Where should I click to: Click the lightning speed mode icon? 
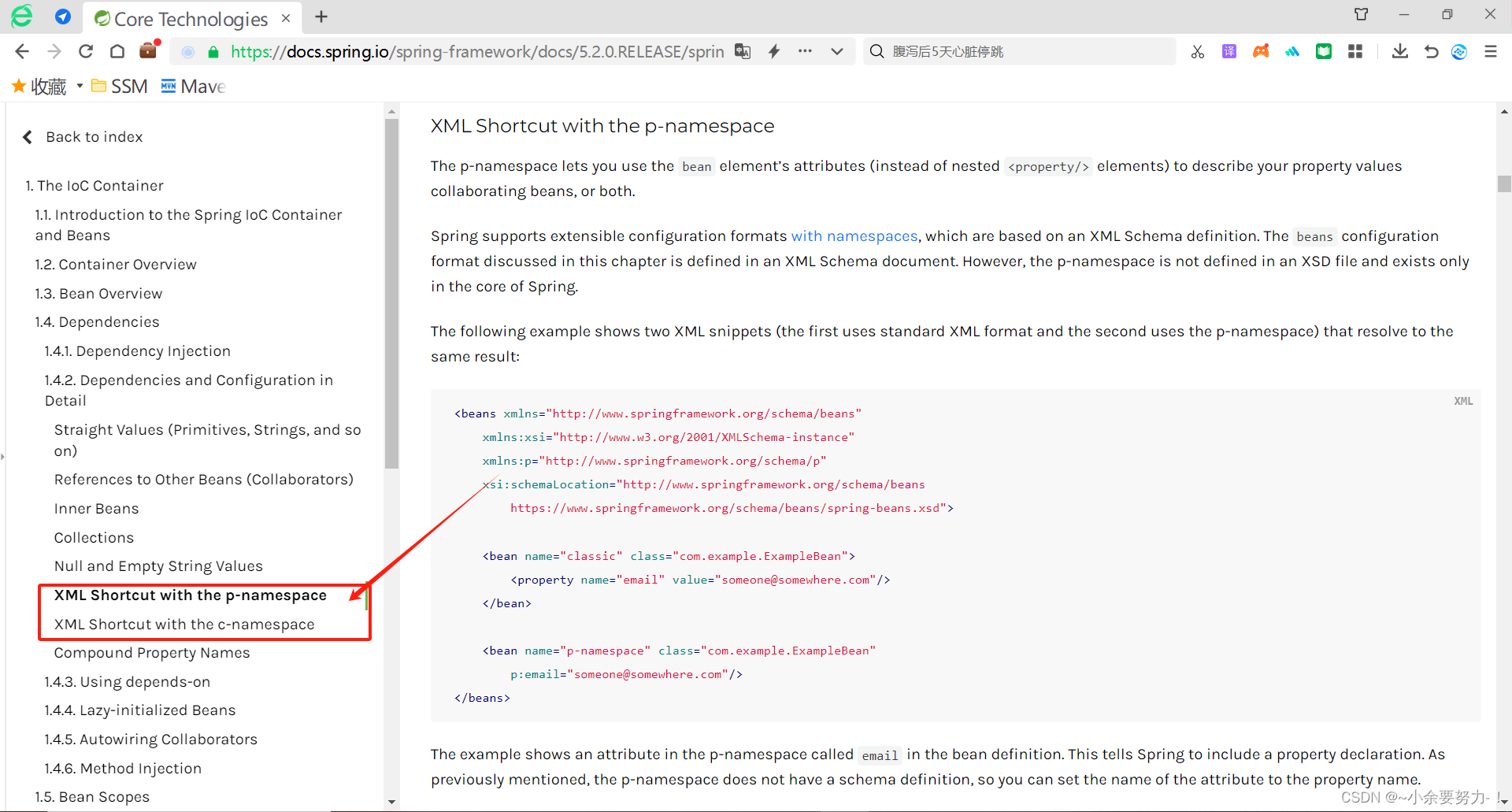pyautogui.click(x=774, y=52)
